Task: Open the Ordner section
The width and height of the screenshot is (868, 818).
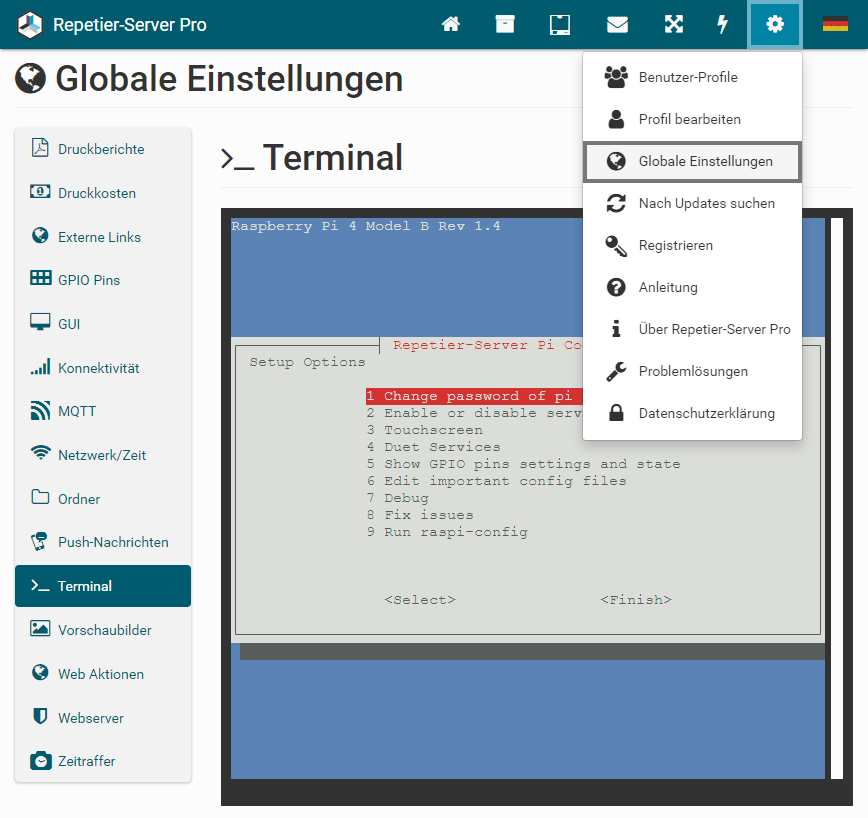Action: pyautogui.click(x=103, y=499)
